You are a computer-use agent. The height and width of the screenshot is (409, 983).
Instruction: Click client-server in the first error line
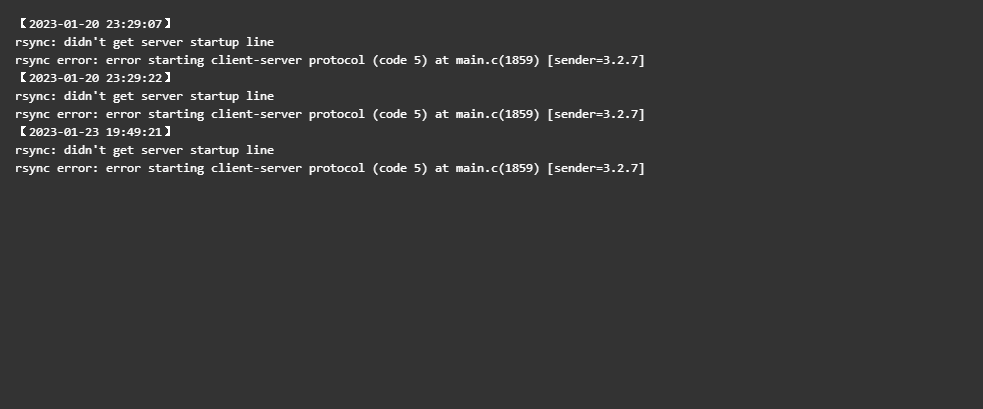click(x=256, y=60)
